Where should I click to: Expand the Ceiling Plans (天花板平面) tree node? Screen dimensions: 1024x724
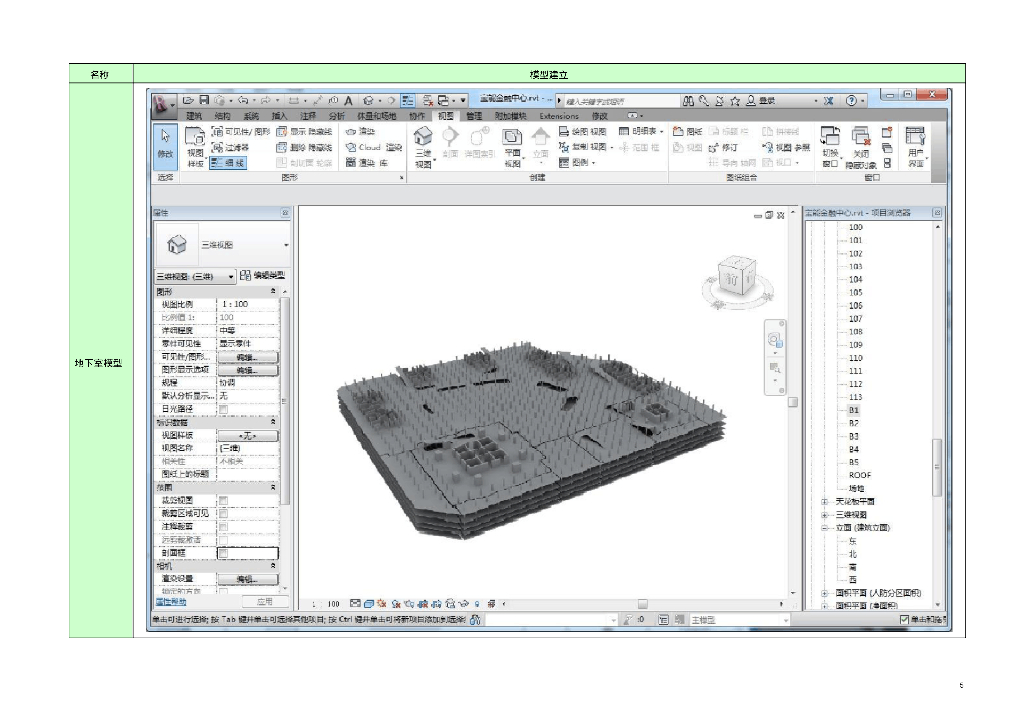(825, 501)
